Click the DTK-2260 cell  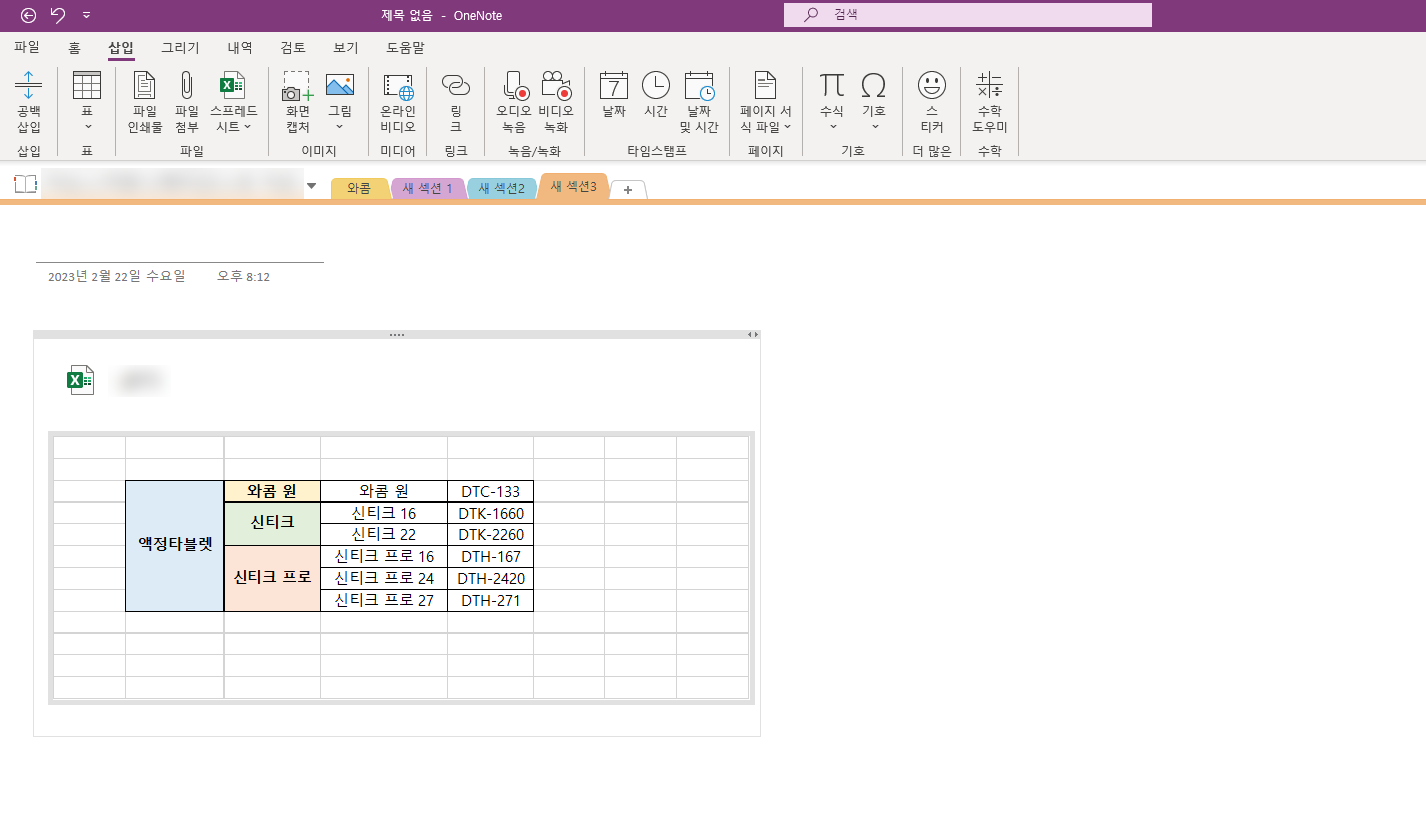[x=491, y=535]
